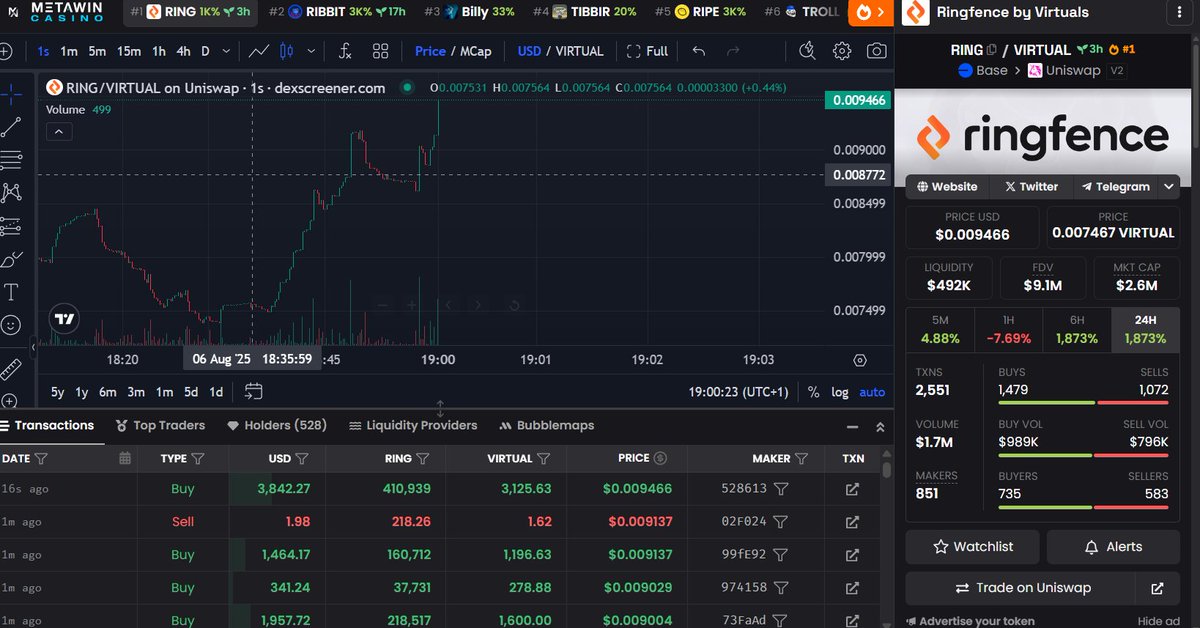Screen dimensions: 1200x628
Task: Open the Telegram link
Action: pos(1116,186)
